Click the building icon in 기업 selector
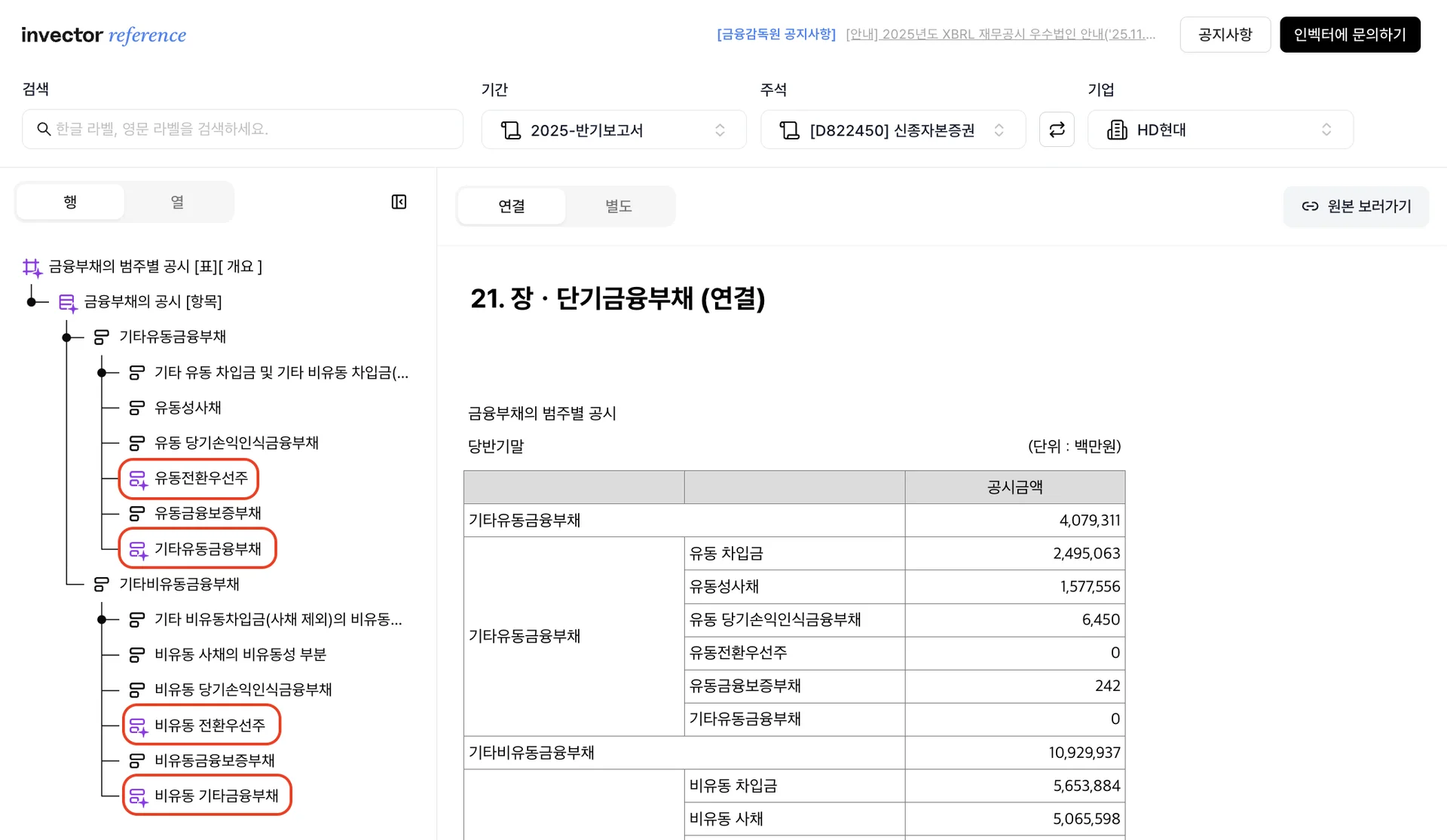Image resolution: width=1447 pixels, height=840 pixels. [x=1116, y=130]
